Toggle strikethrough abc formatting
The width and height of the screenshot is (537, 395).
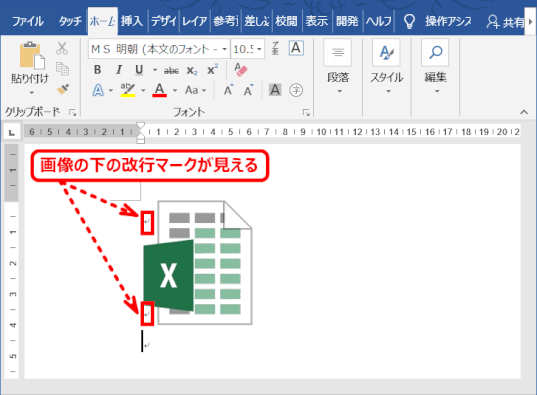click(171, 71)
